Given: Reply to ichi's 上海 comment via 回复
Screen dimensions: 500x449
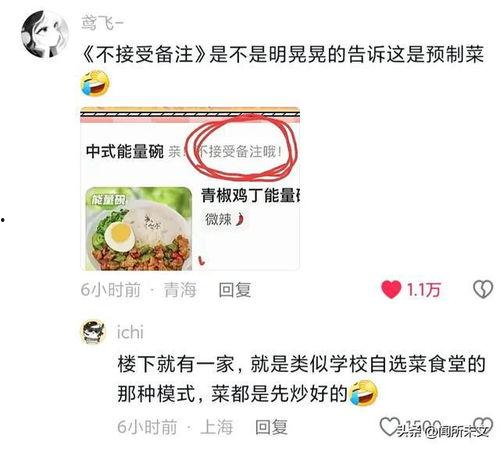Looking at the screenshot, I should coord(271,427).
